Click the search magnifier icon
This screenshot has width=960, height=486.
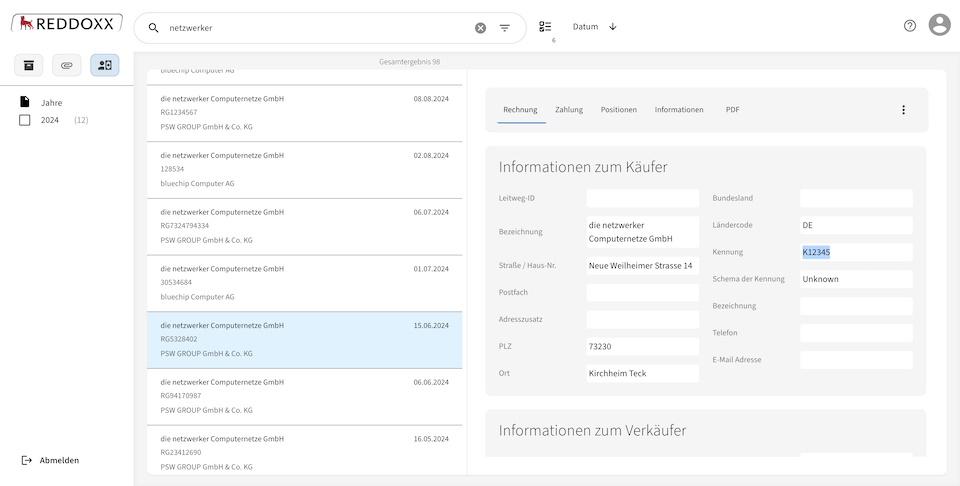(154, 28)
